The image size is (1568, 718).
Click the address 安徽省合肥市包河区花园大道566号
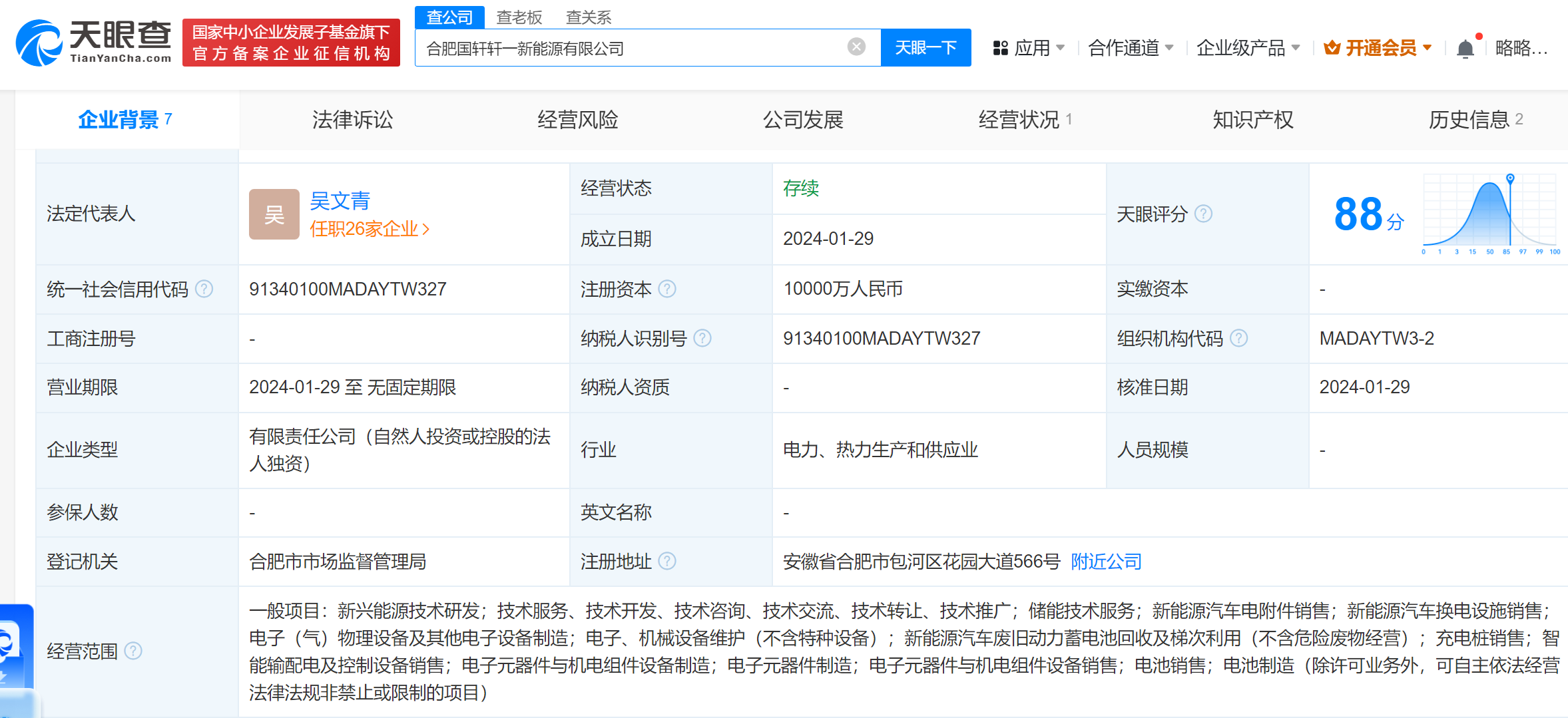click(x=921, y=561)
